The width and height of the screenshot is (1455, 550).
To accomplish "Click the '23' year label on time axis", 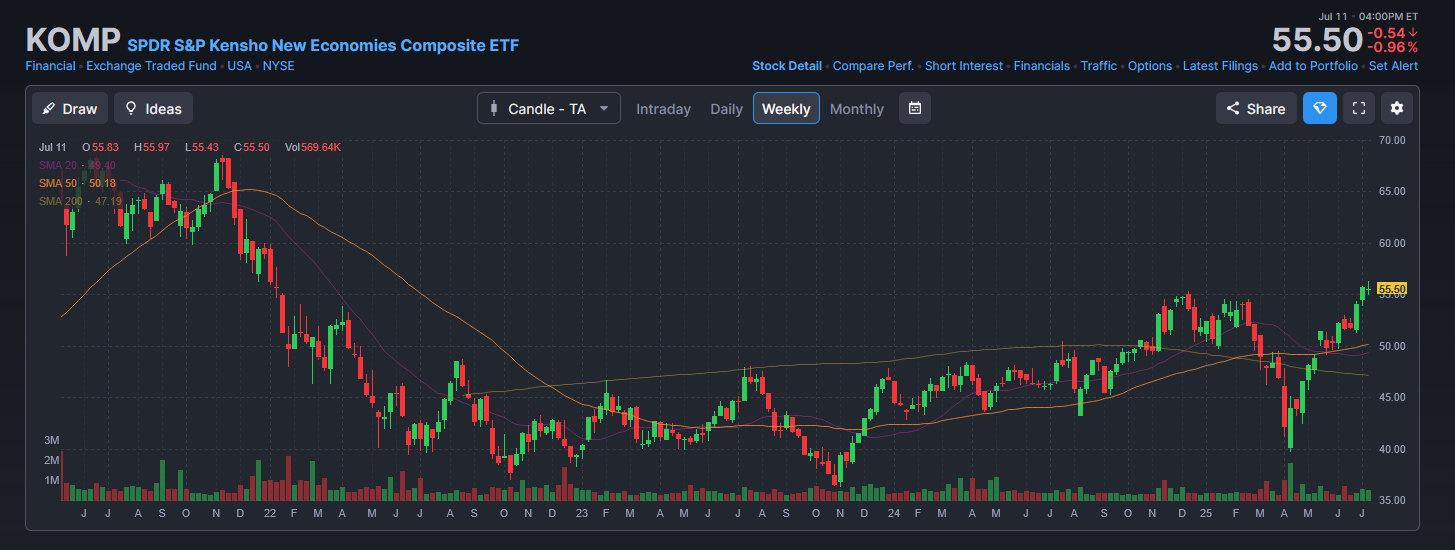I will point(582,513).
